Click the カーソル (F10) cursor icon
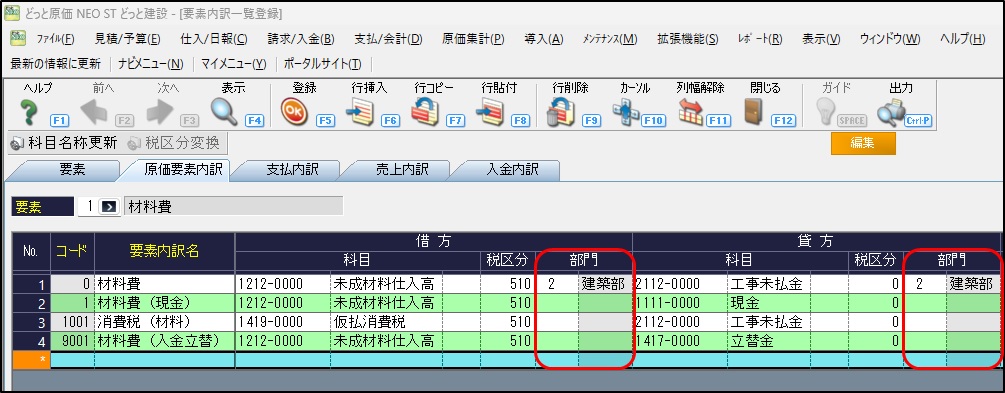The image size is (1005, 393). 625,113
